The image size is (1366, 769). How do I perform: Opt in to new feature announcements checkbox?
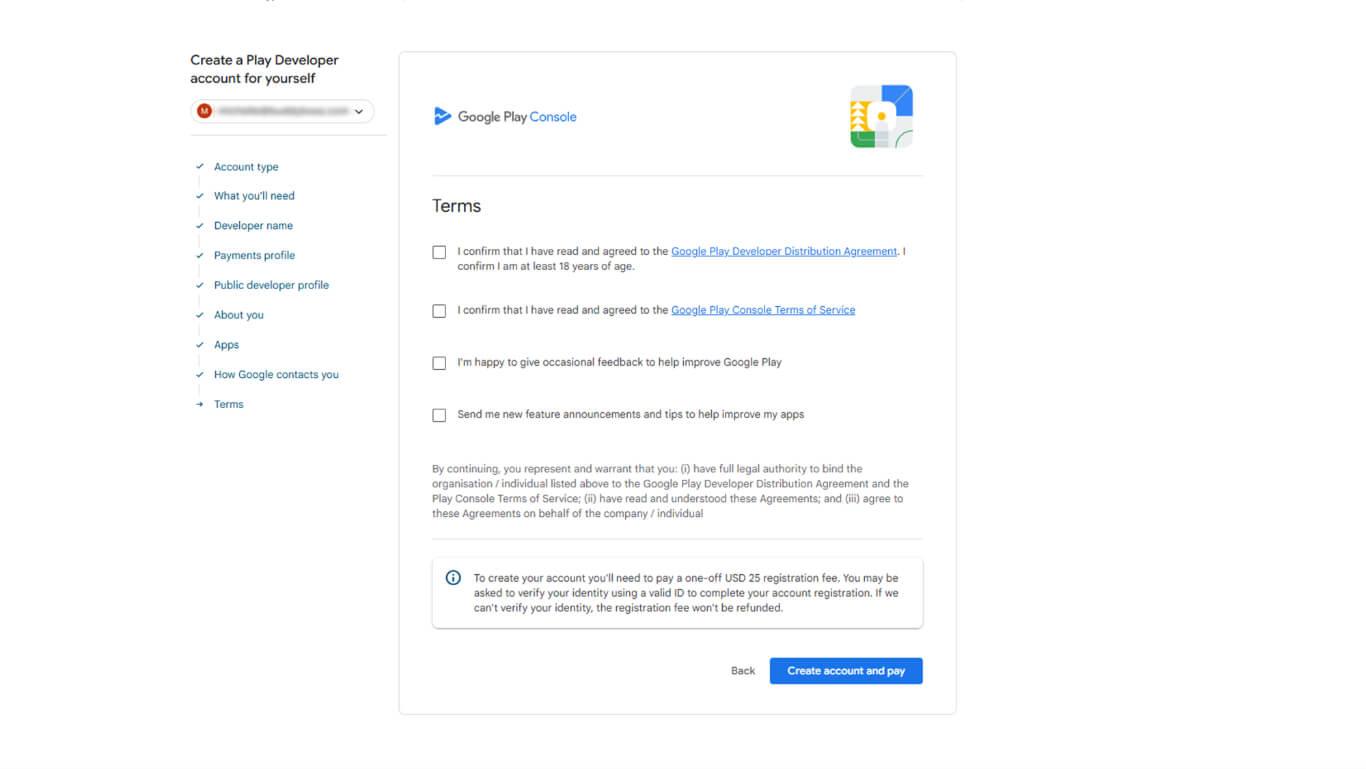click(439, 415)
